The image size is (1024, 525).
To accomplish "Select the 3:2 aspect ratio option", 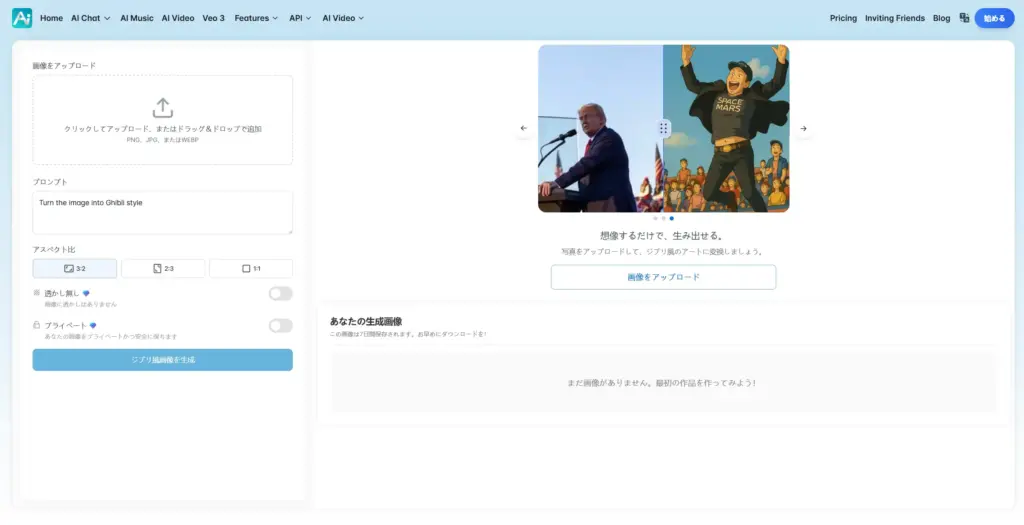I will pyautogui.click(x=74, y=268).
